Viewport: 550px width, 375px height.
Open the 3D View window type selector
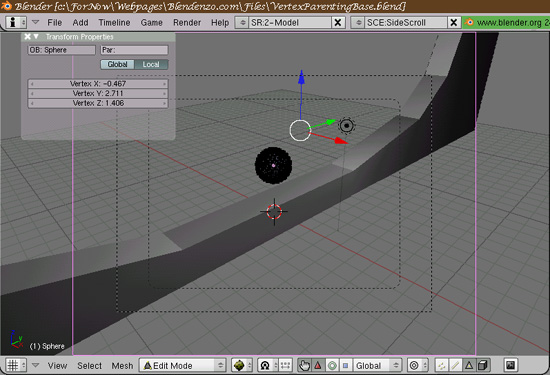coord(16,366)
